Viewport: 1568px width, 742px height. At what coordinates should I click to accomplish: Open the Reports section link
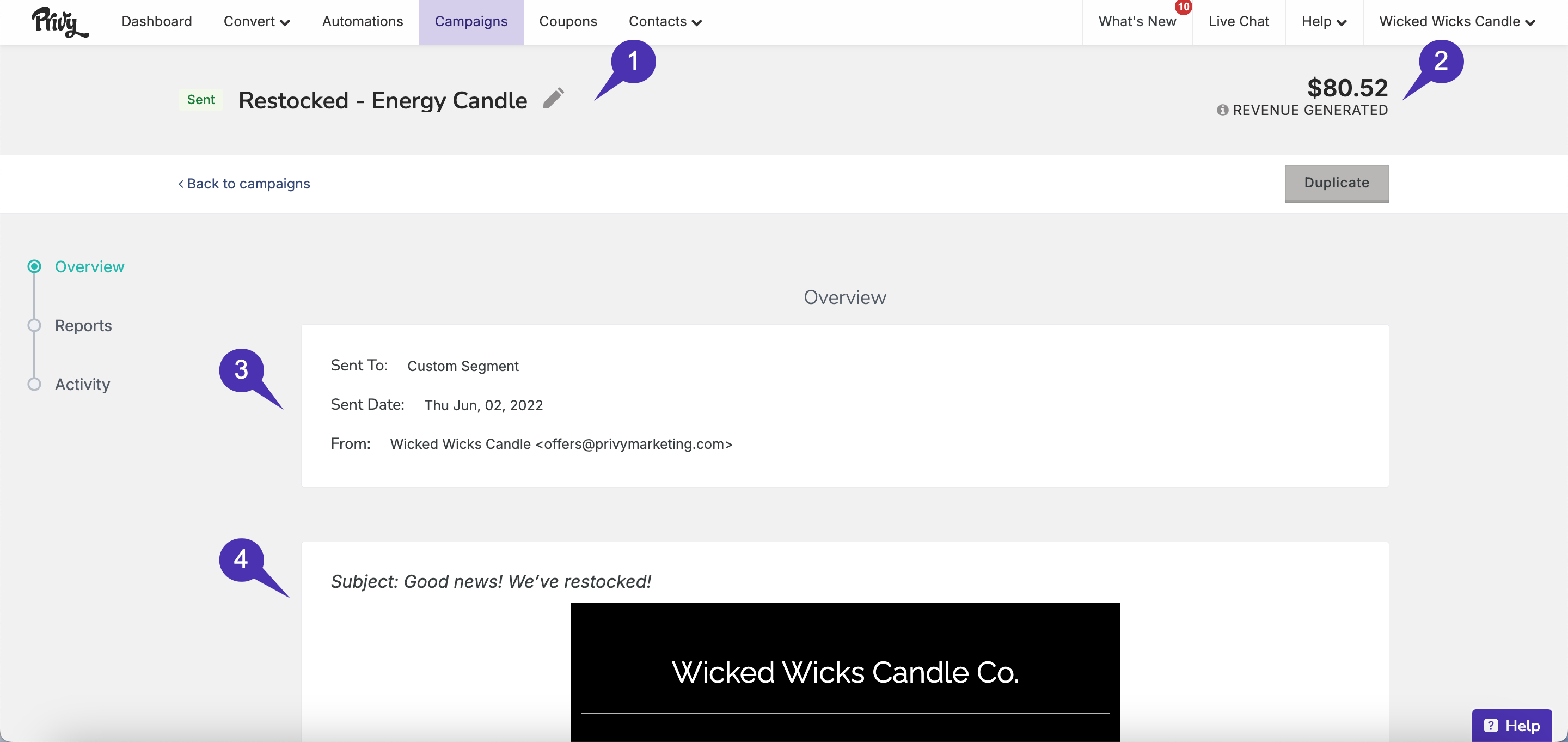83,326
